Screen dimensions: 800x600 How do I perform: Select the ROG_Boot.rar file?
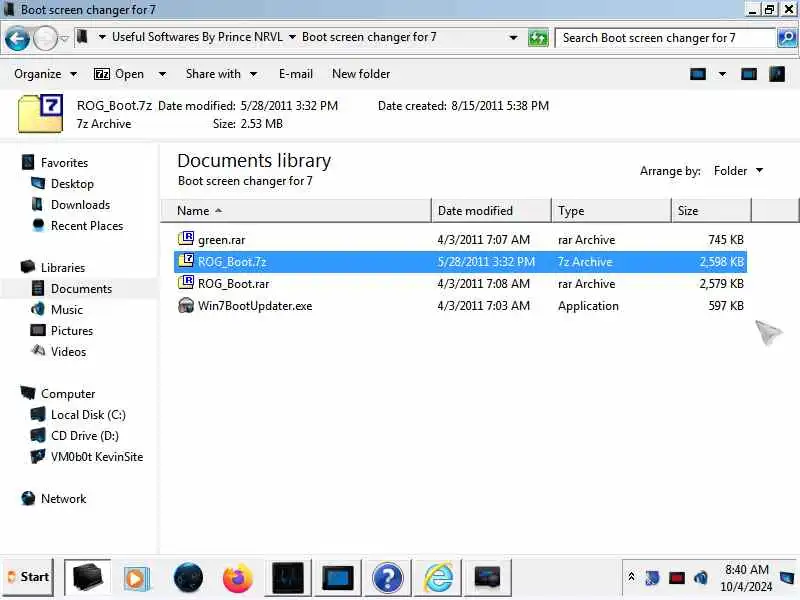pyautogui.click(x=460, y=284)
